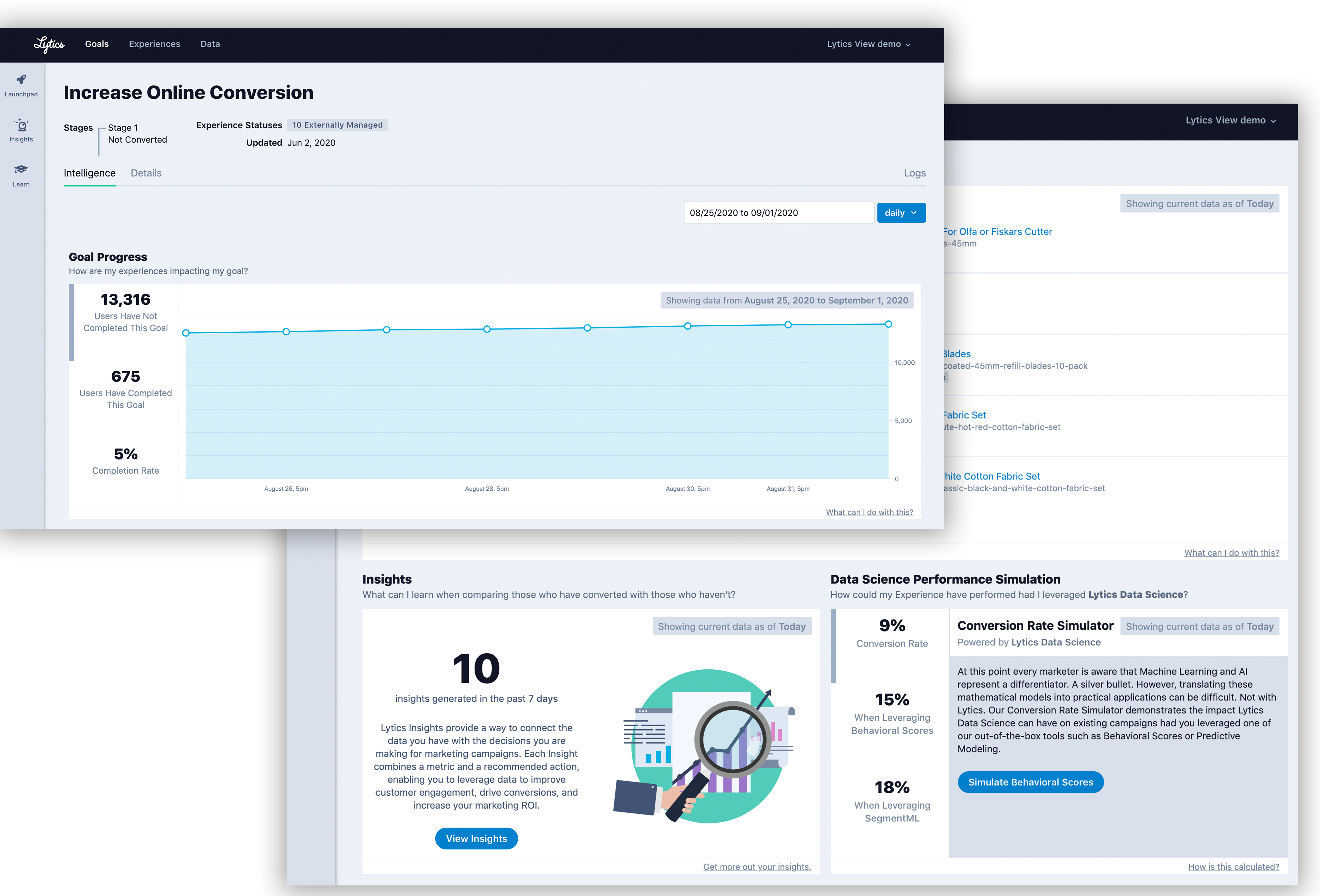
Task: Switch to the Details tab
Action: (x=146, y=173)
